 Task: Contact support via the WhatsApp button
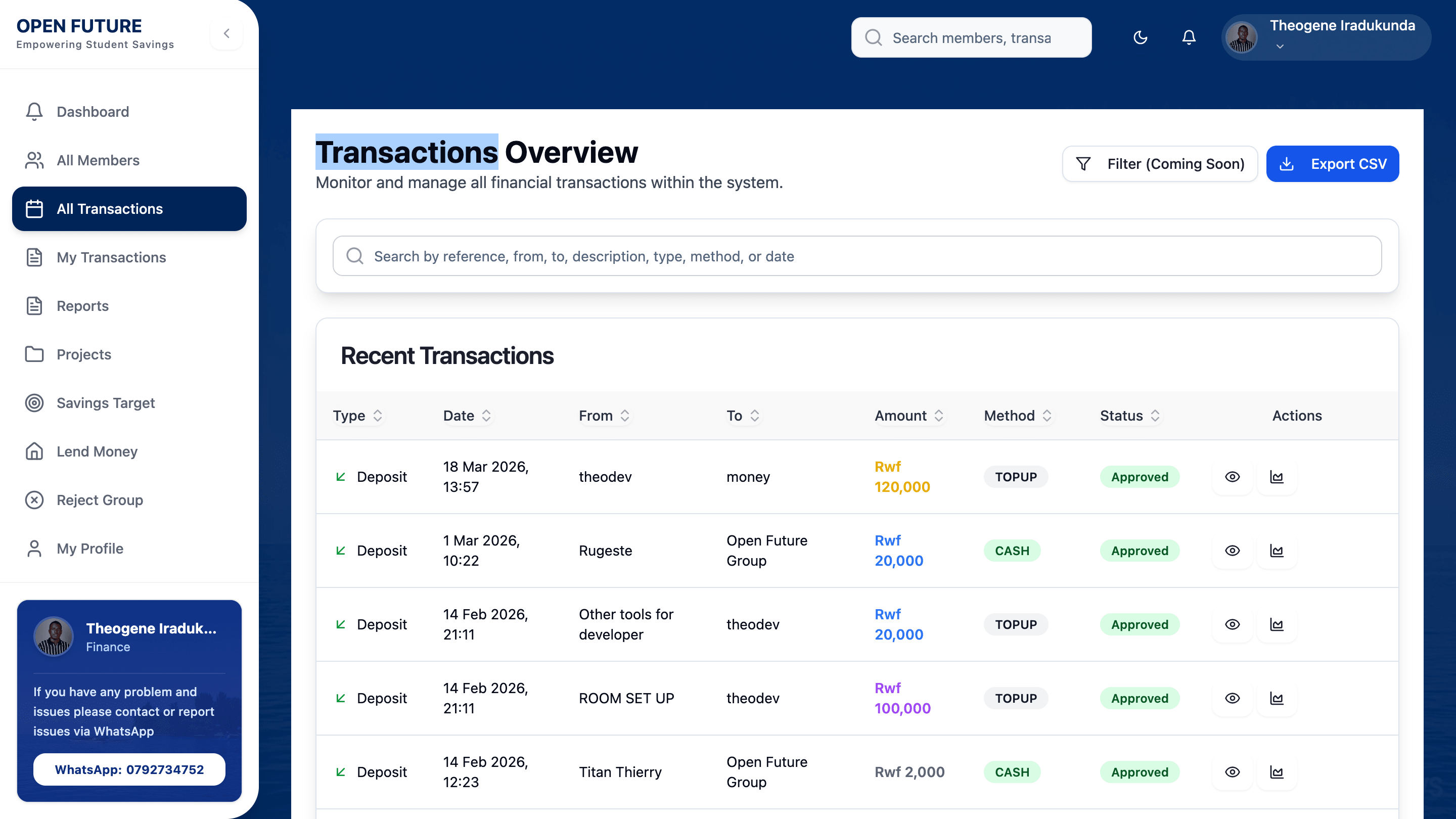click(x=129, y=769)
